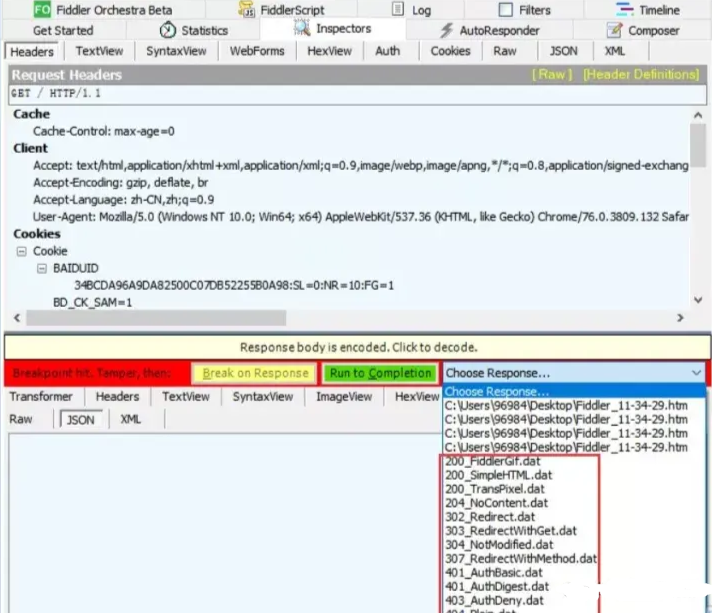The width and height of the screenshot is (712, 613).
Task: Open the request HexView tab
Action: [x=330, y=51]
